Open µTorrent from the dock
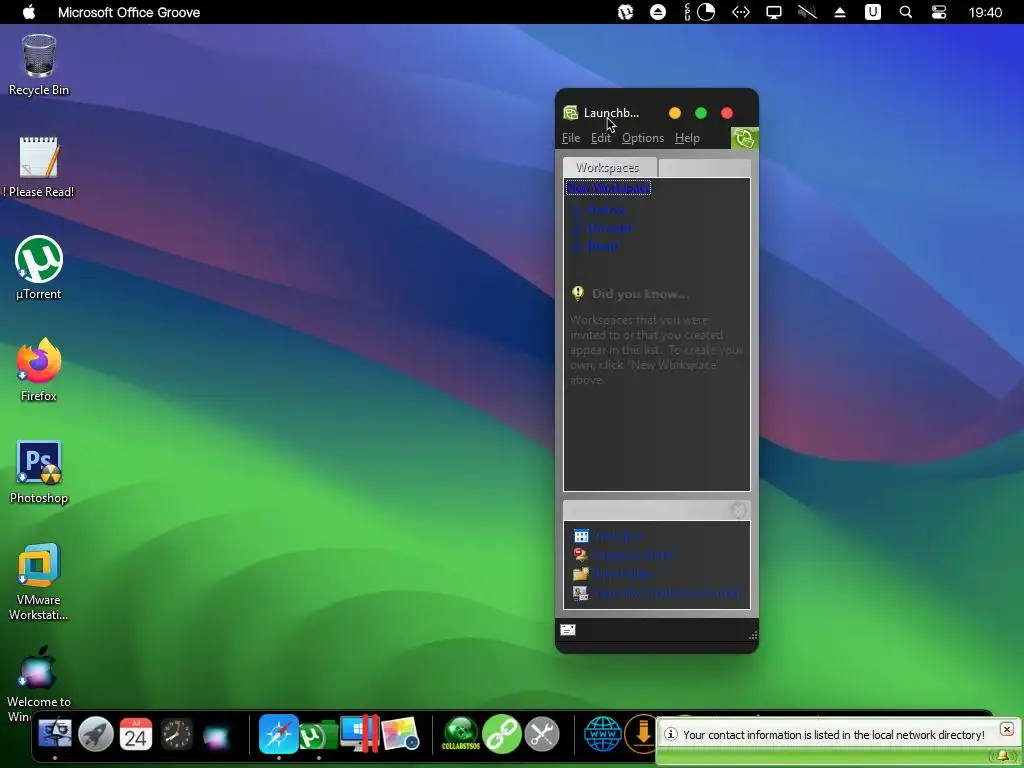1024x768 pixels. [319, 735]
